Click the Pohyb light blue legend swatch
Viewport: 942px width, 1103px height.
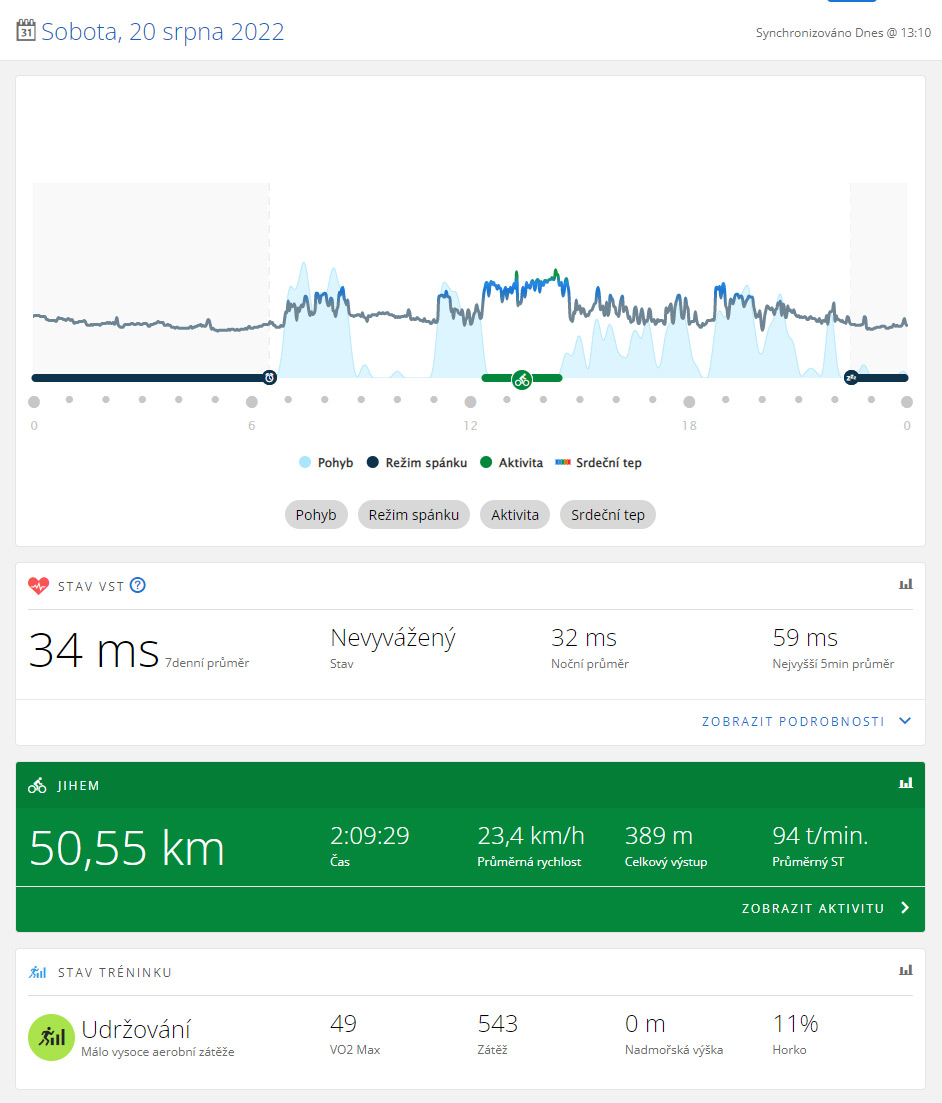point(305,463)
